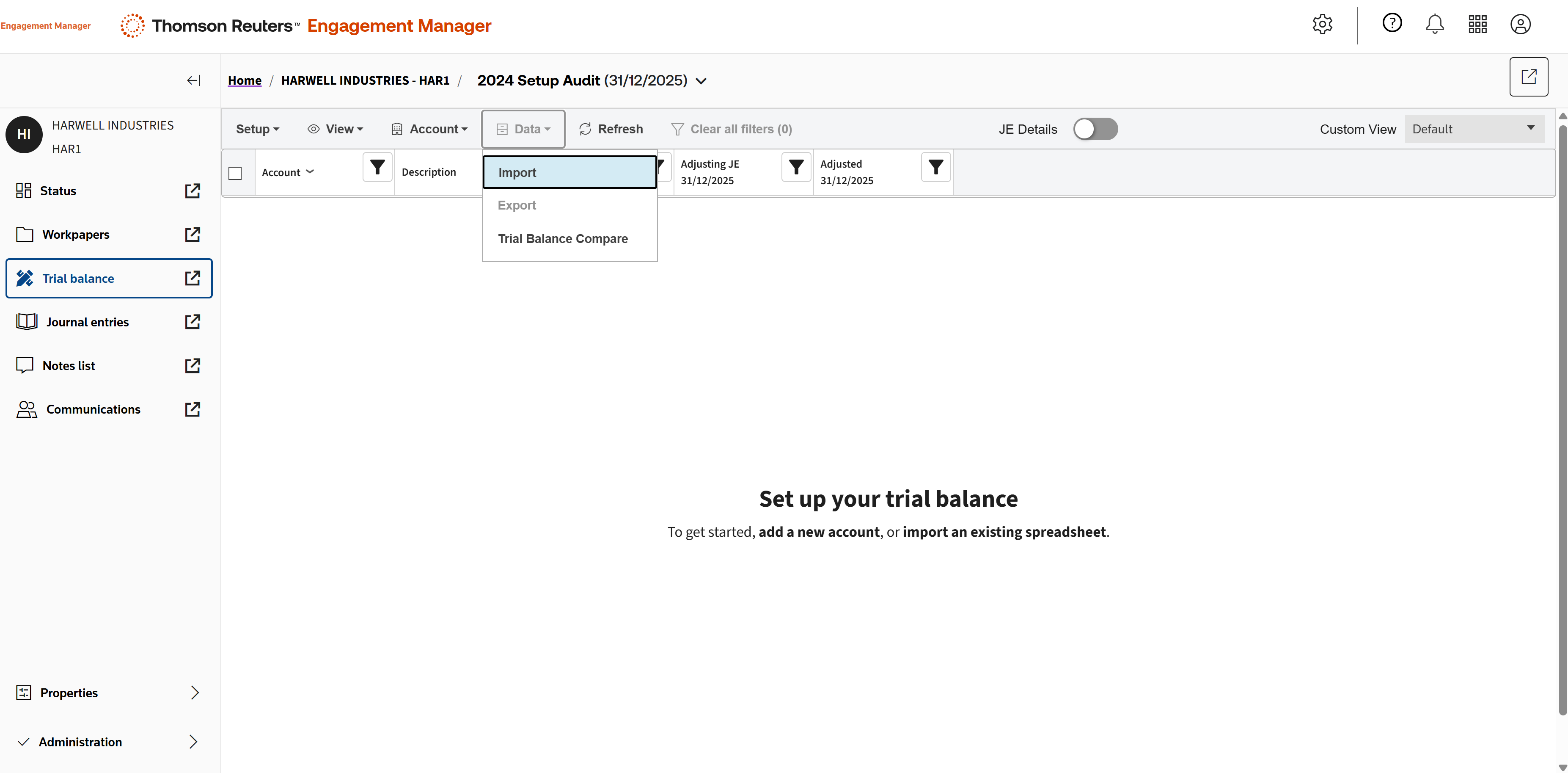Expand the 2024 Setup Audit engagement dropdown
Screen dimensions: 1568x773
tap(701, 81)
